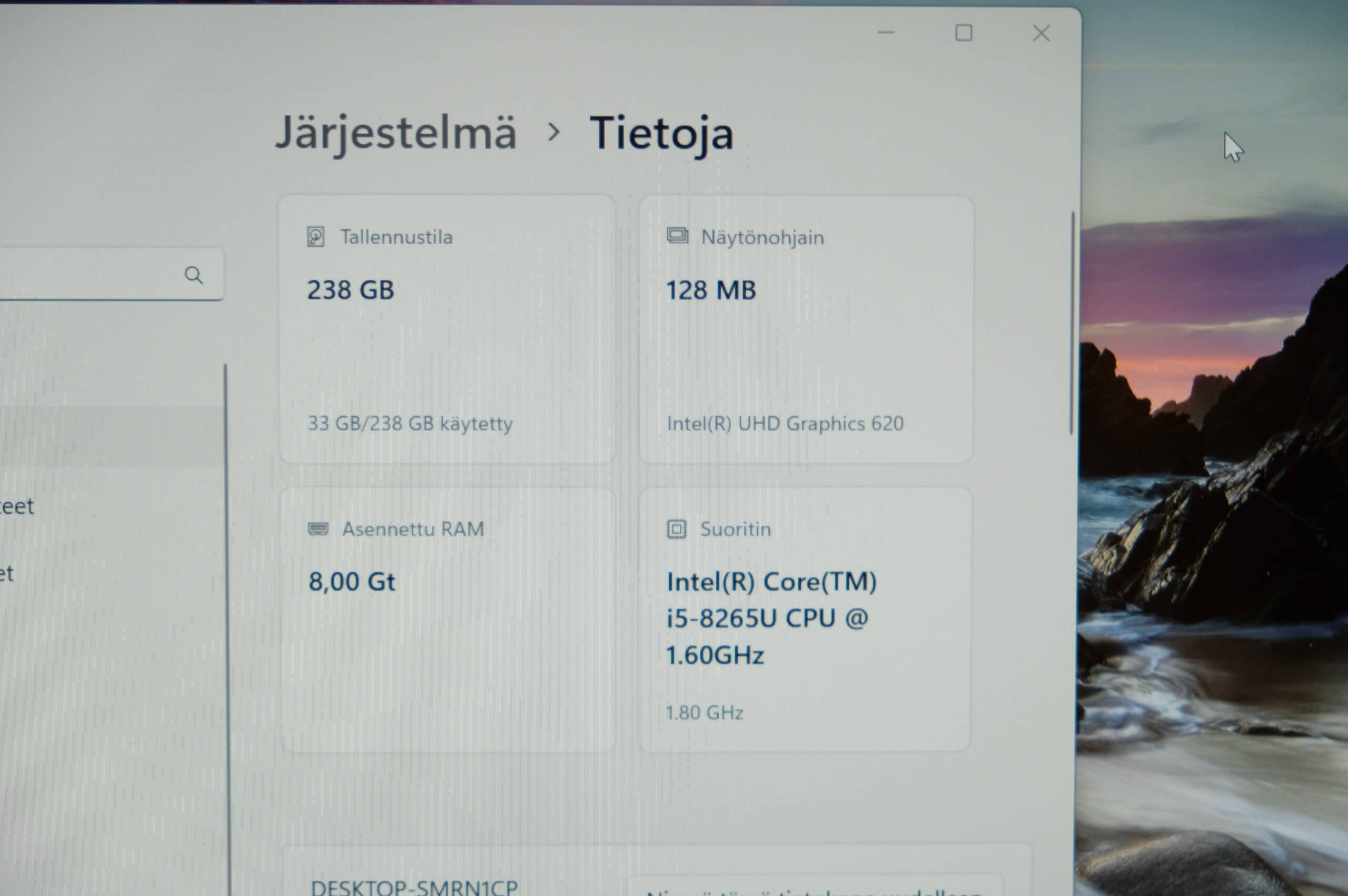Click the Näytönohjain graphics card icon
Viewport: 1348px width, 896px height.
click(x=677, y=235)
